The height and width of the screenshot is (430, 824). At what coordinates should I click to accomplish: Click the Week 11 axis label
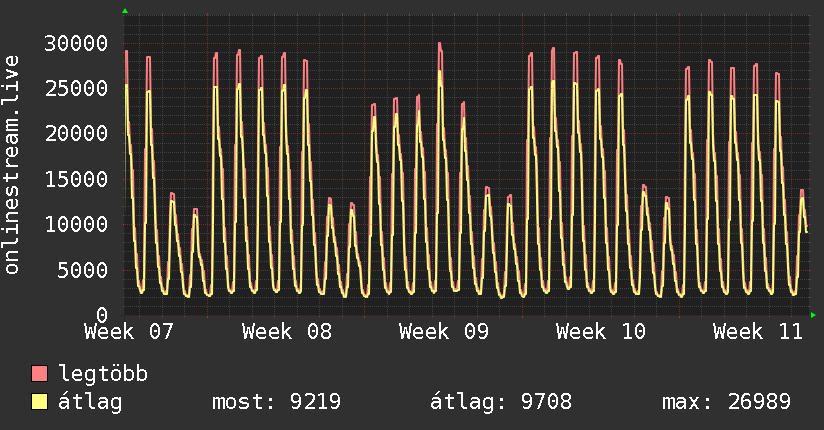coord(758,332)
